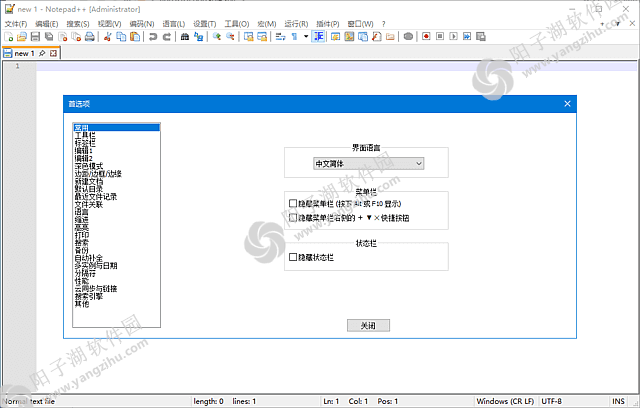Click the Windows (CR LF) status bar field
Image resolution: width=640 pixels, height=408 pixels.
[505, 401]
